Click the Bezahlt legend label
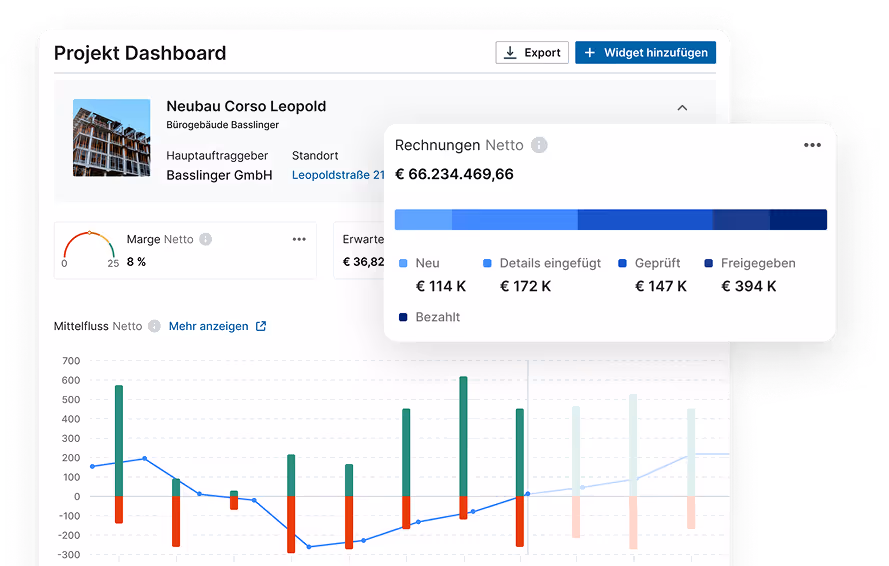889x566 pixels. tap(438, 317)
